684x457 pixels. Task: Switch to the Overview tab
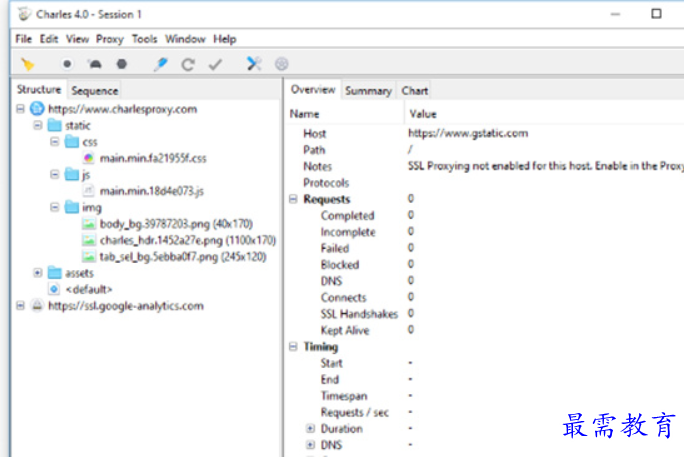pos(313,89)
